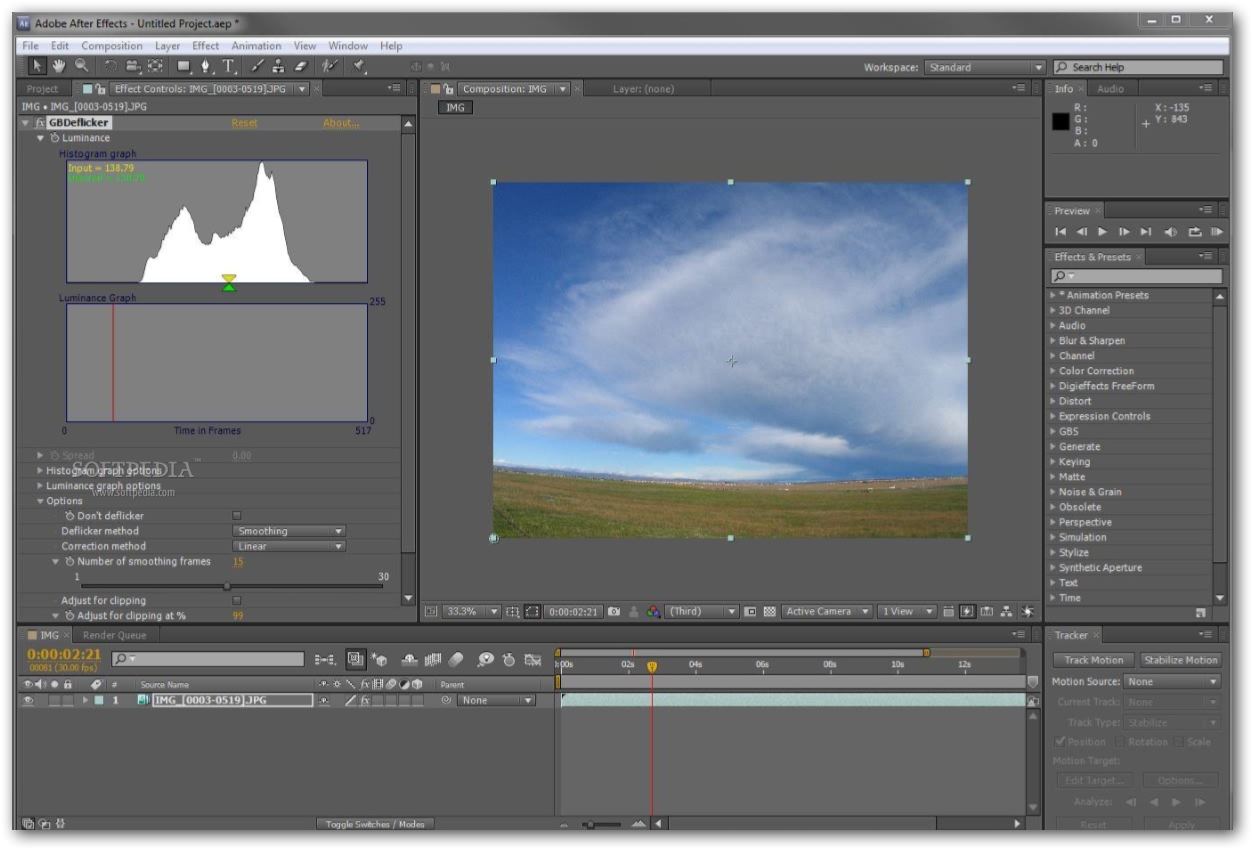Select the Type text tool

[229, 67]
